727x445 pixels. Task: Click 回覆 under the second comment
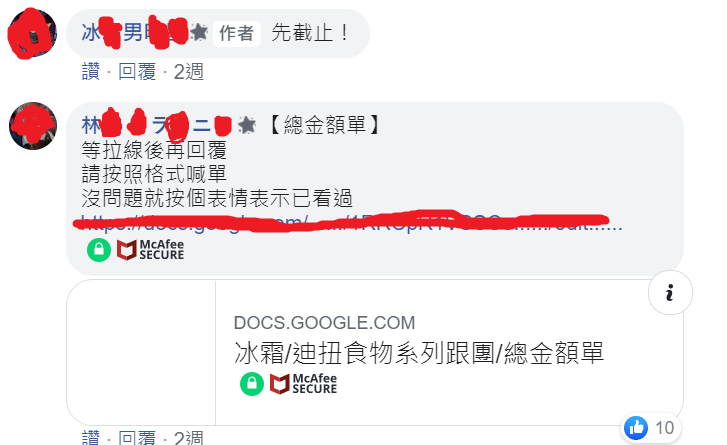[x=137, y=438]
